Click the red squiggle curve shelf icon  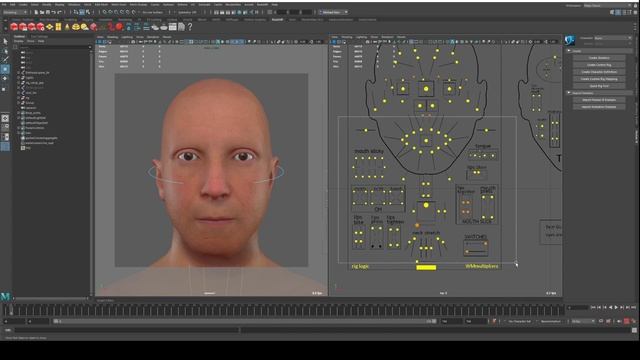pos(111,27)
